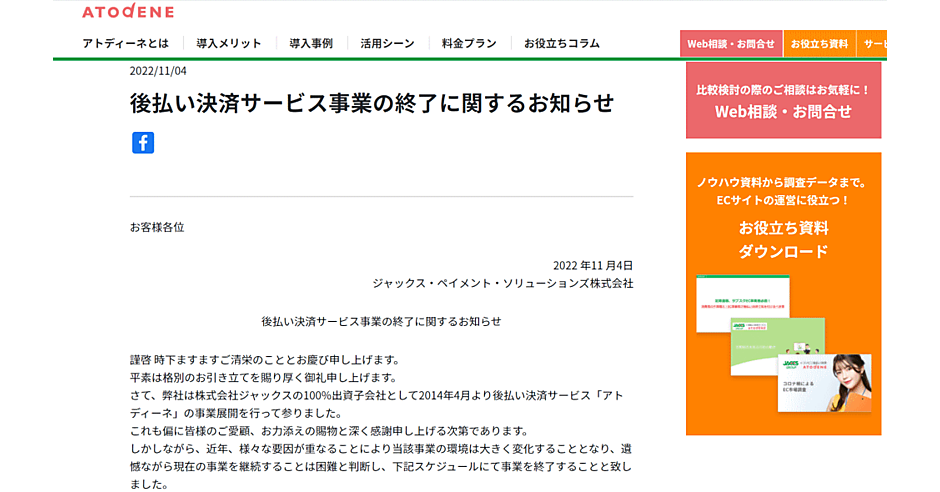Click the お役立ち資料 header button

[819, 44]
